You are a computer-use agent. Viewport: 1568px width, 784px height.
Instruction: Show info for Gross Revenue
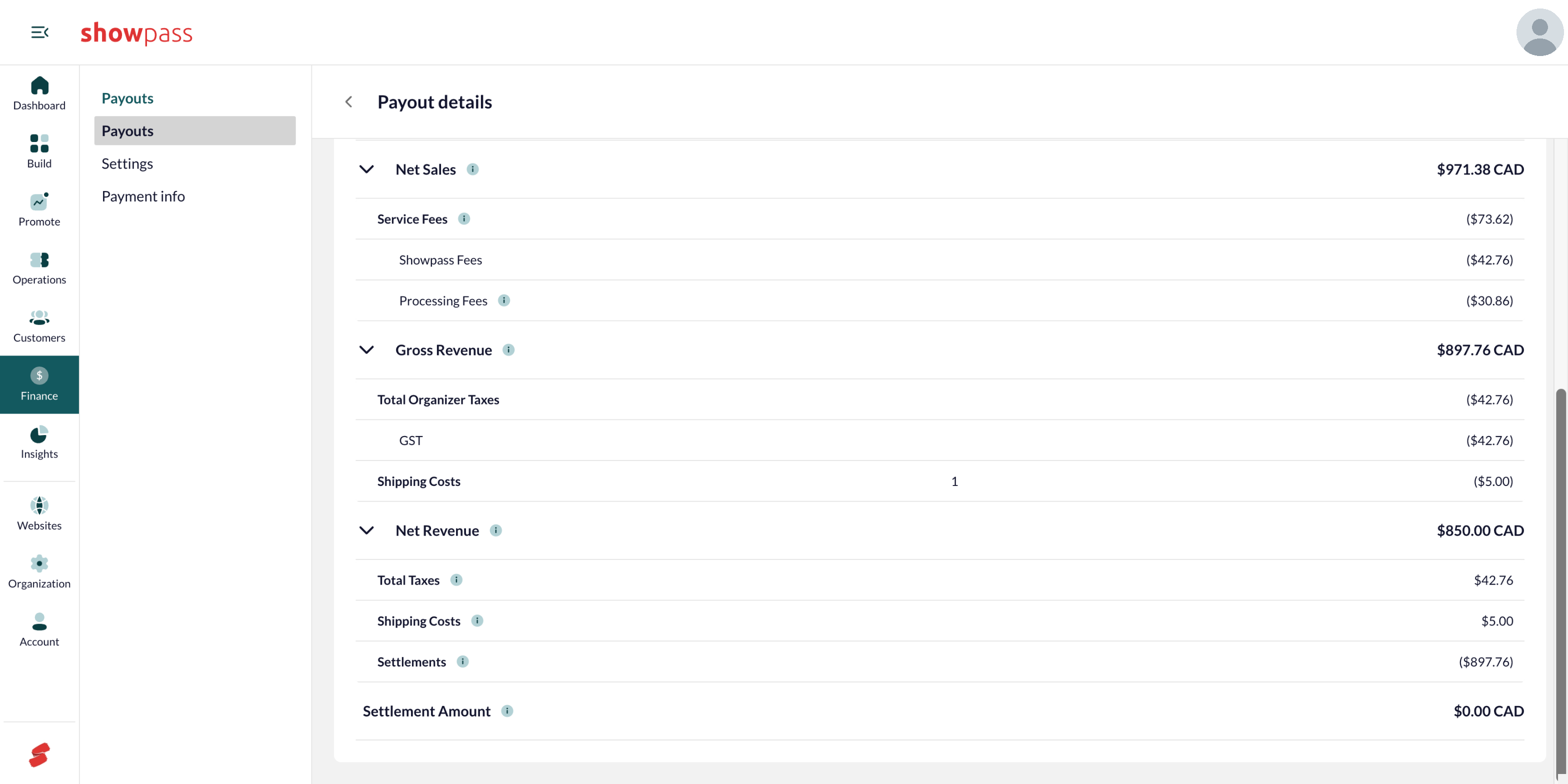click(509, 349)
